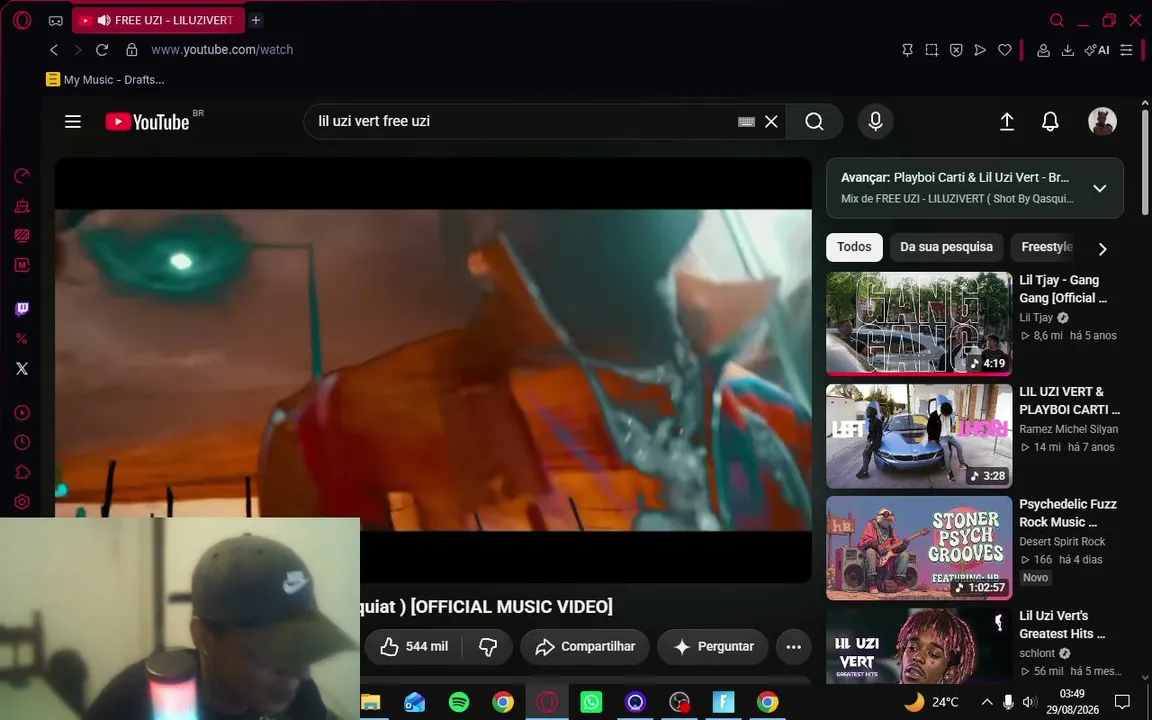Open Stoner Psych Grooves video thumbnail

919,548
